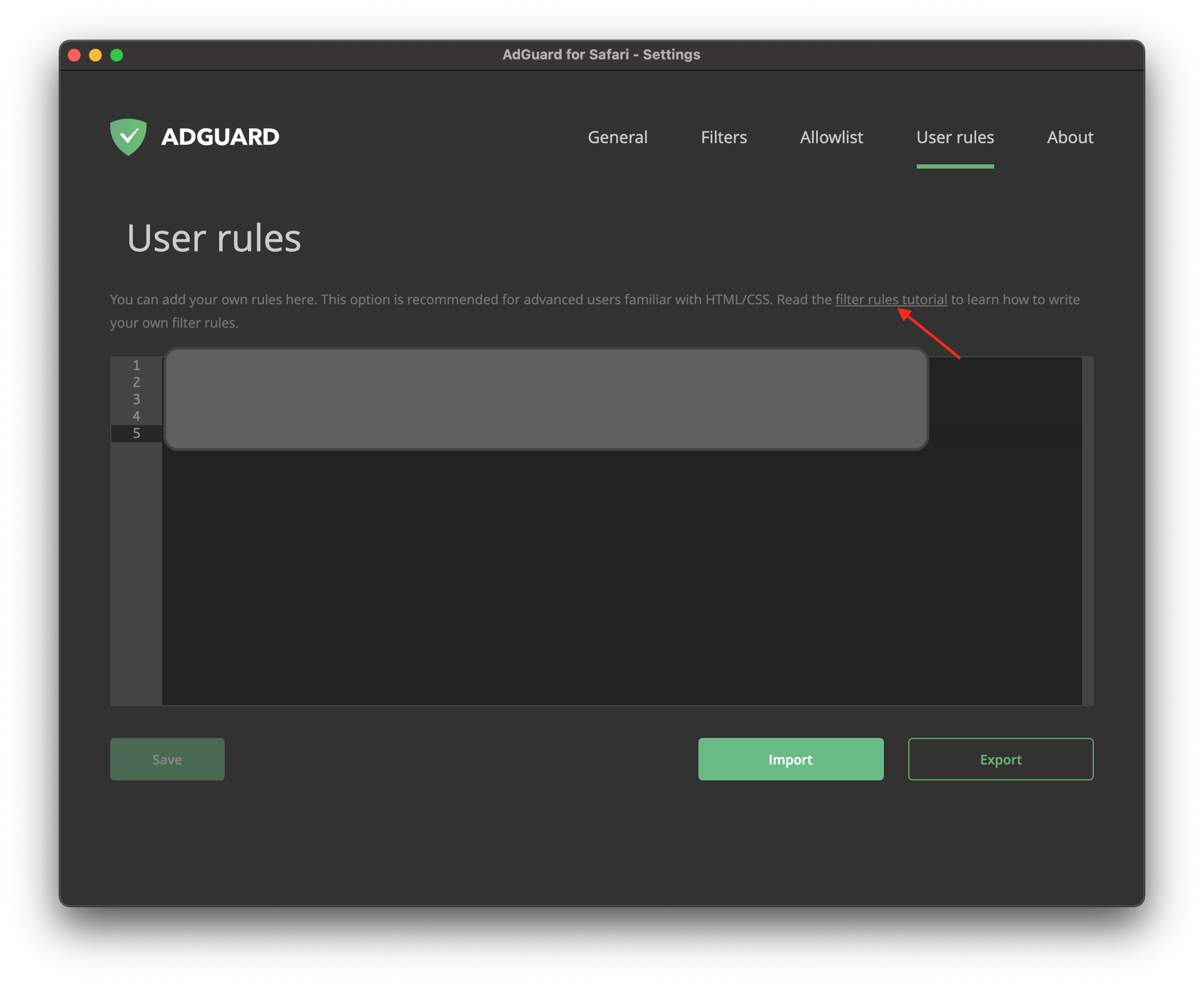Click the AdGuard shield logo

129,137
